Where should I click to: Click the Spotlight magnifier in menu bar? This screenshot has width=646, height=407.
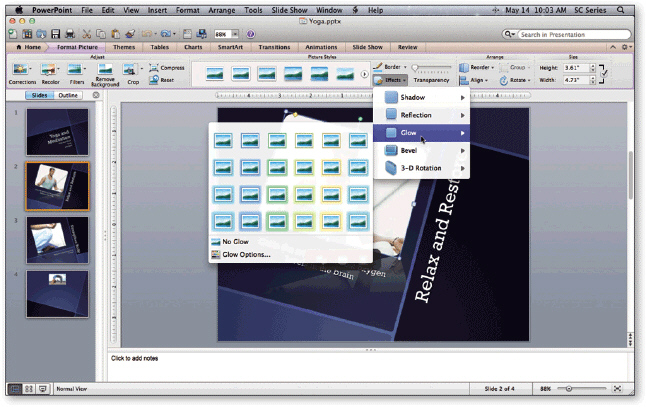620,10
